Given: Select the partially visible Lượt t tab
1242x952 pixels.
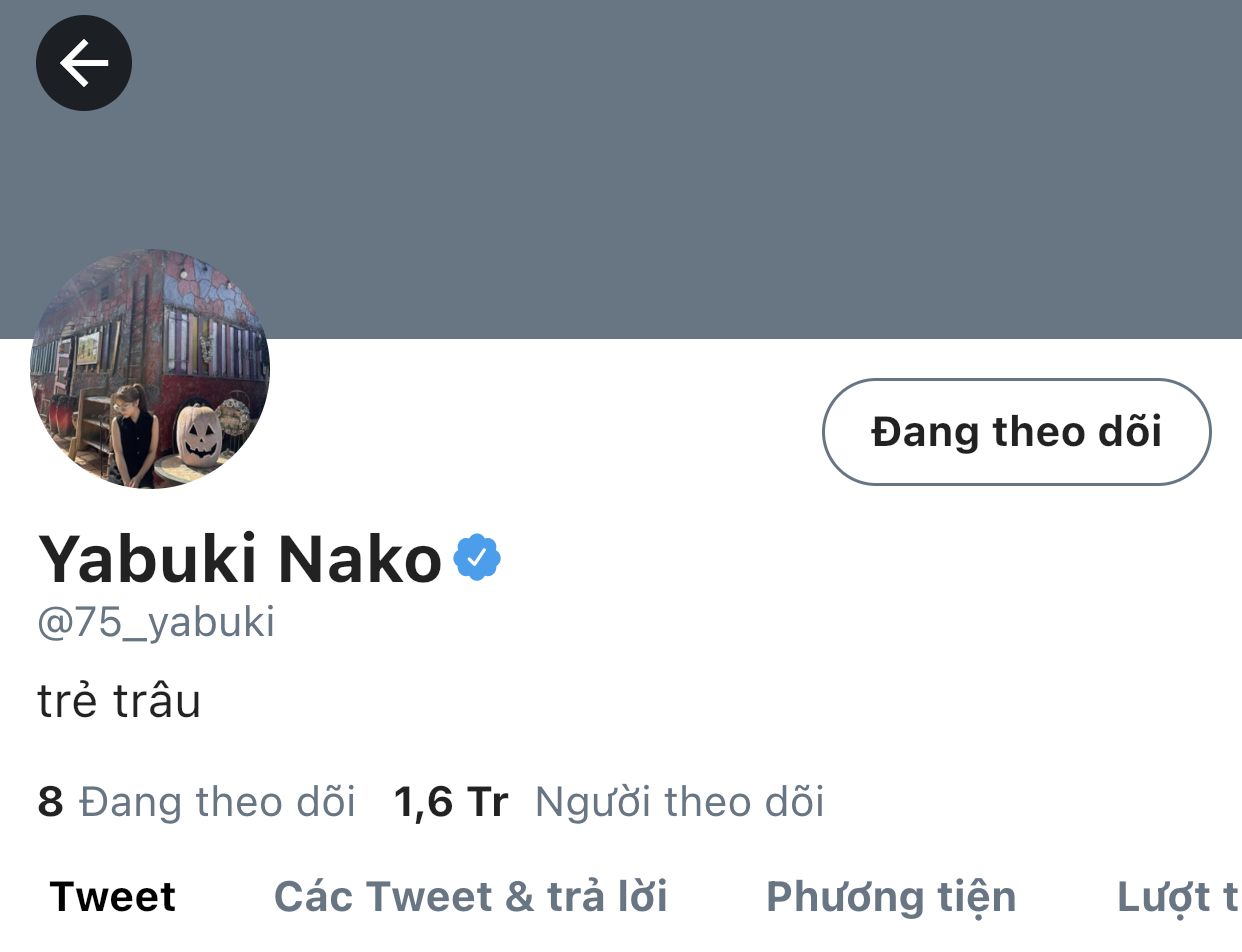Looking at the screenshot, I should [1179, 897].
